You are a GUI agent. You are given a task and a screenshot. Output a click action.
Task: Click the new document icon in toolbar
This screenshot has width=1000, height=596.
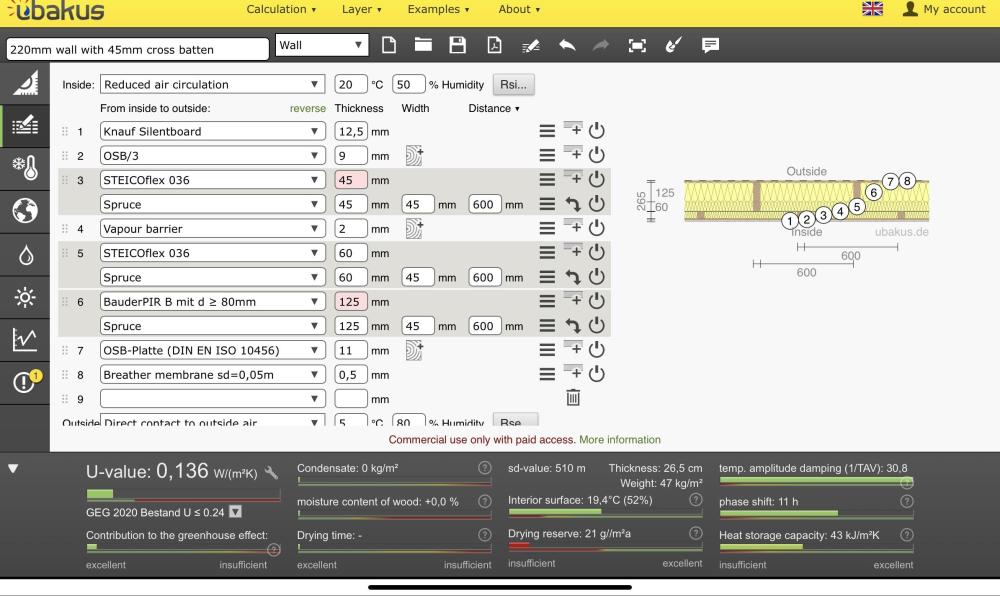[x=388, y=45]
